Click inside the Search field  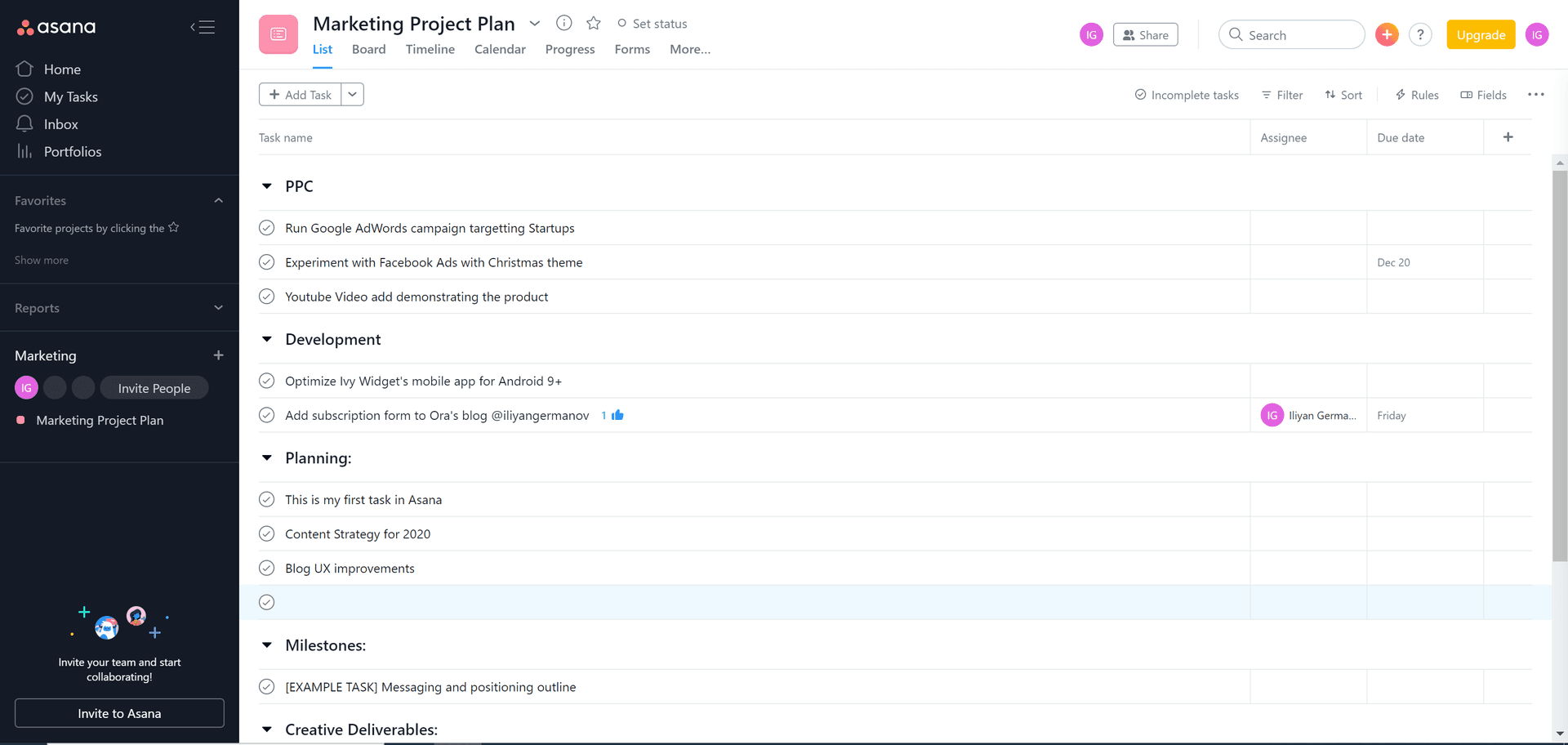click(1290, 34)
